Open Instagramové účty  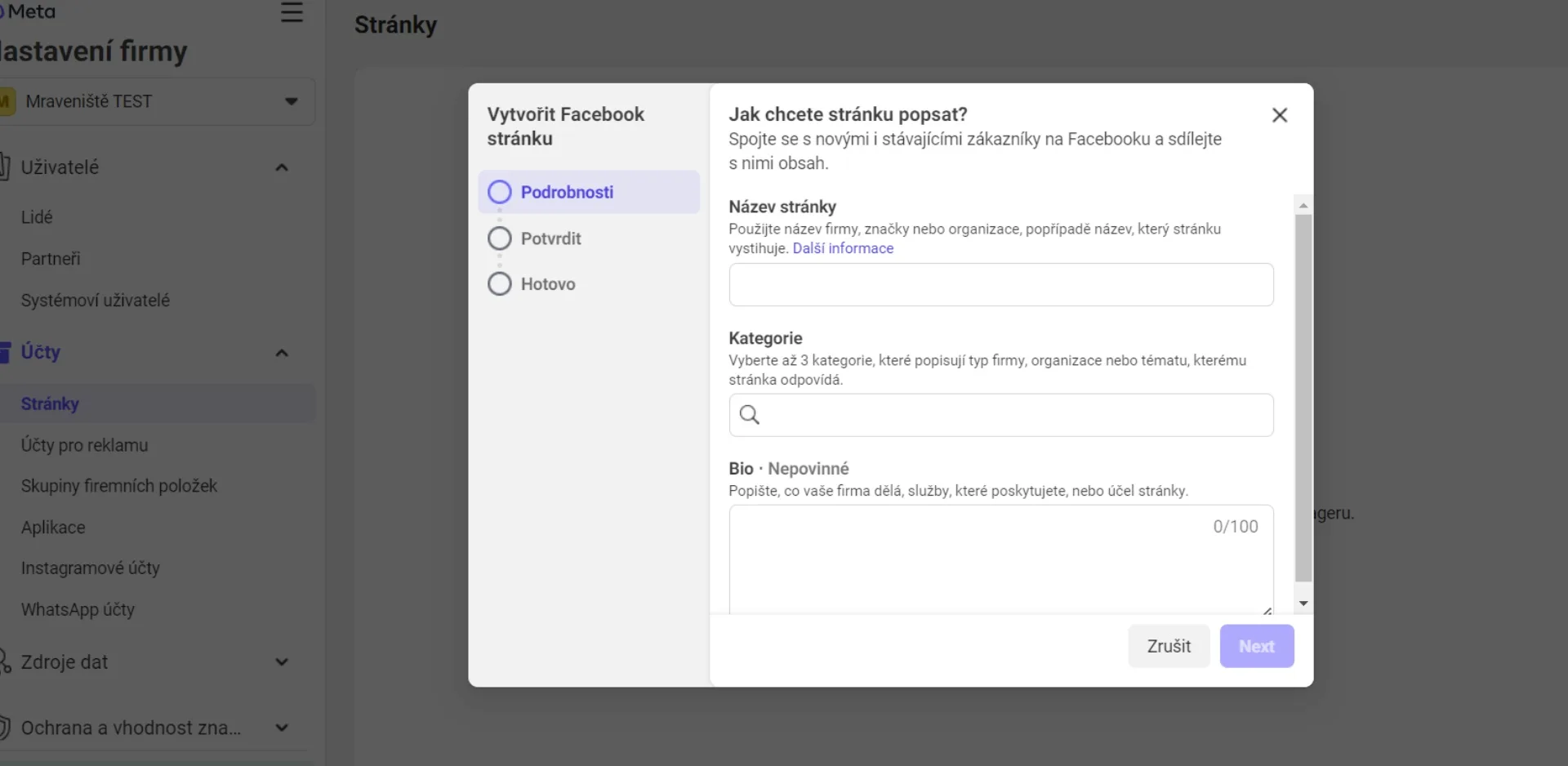(x=91, y=568)
